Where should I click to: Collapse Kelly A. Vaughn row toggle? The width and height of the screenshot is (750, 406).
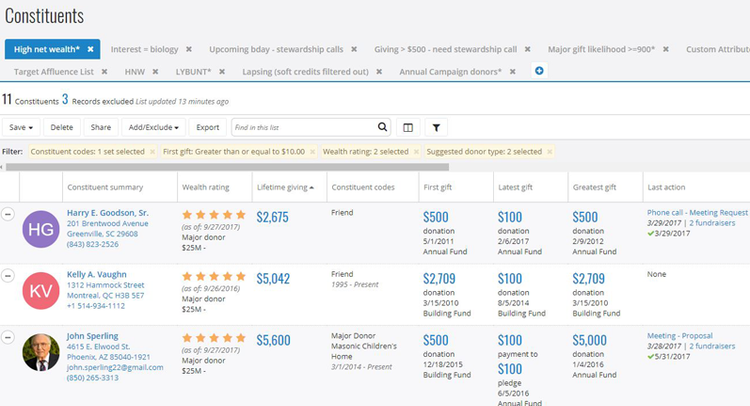click(8, 275)
